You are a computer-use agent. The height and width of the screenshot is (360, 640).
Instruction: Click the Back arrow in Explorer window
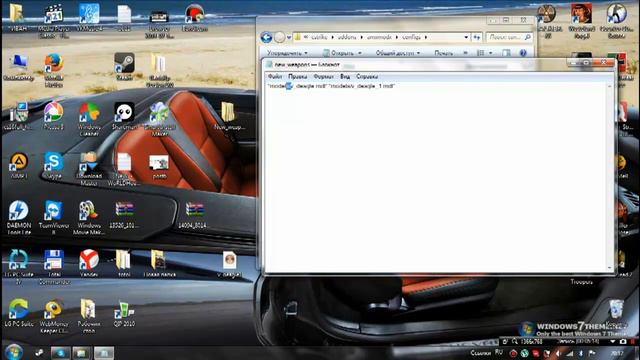pos(267,38)
